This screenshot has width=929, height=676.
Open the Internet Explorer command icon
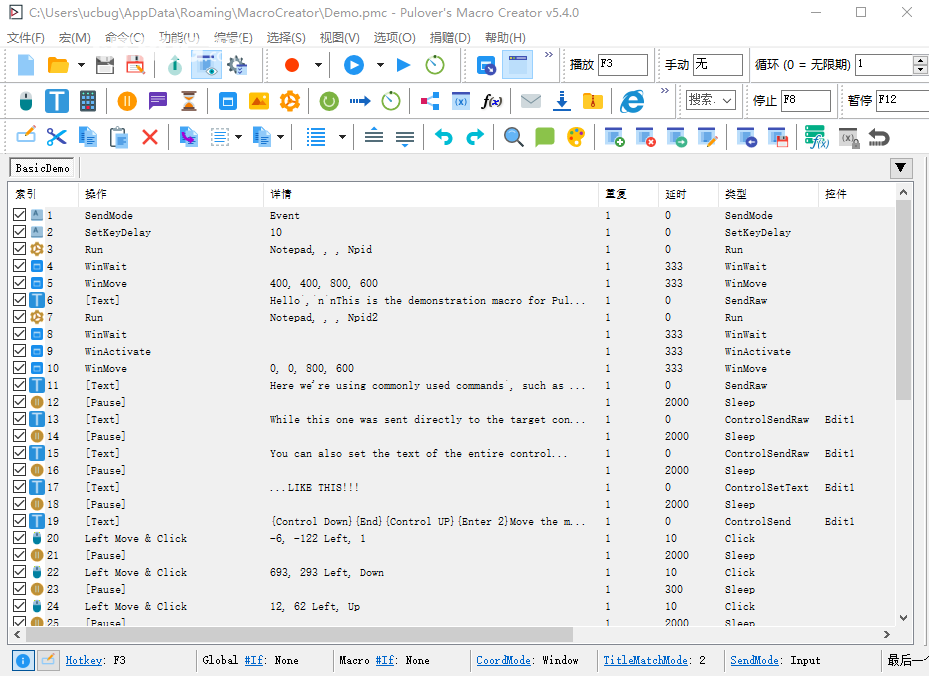click(632, 102)
